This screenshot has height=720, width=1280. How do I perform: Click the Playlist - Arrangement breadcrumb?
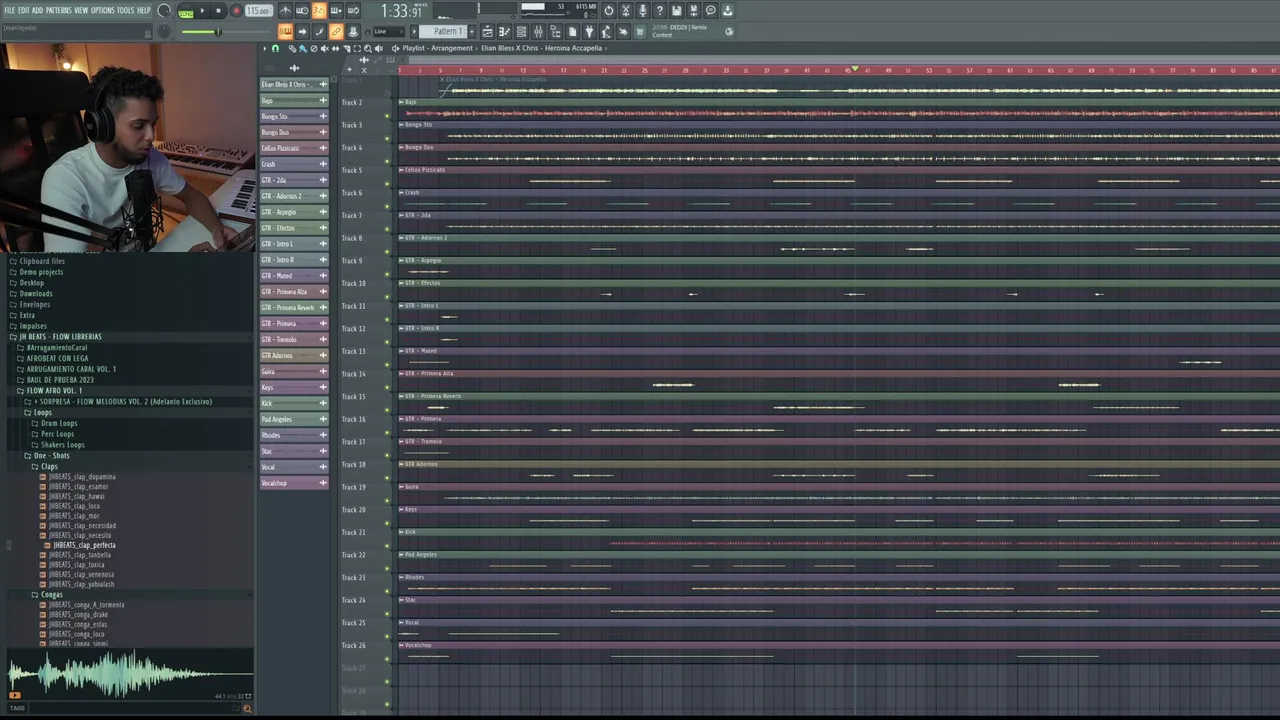(437, 48)
